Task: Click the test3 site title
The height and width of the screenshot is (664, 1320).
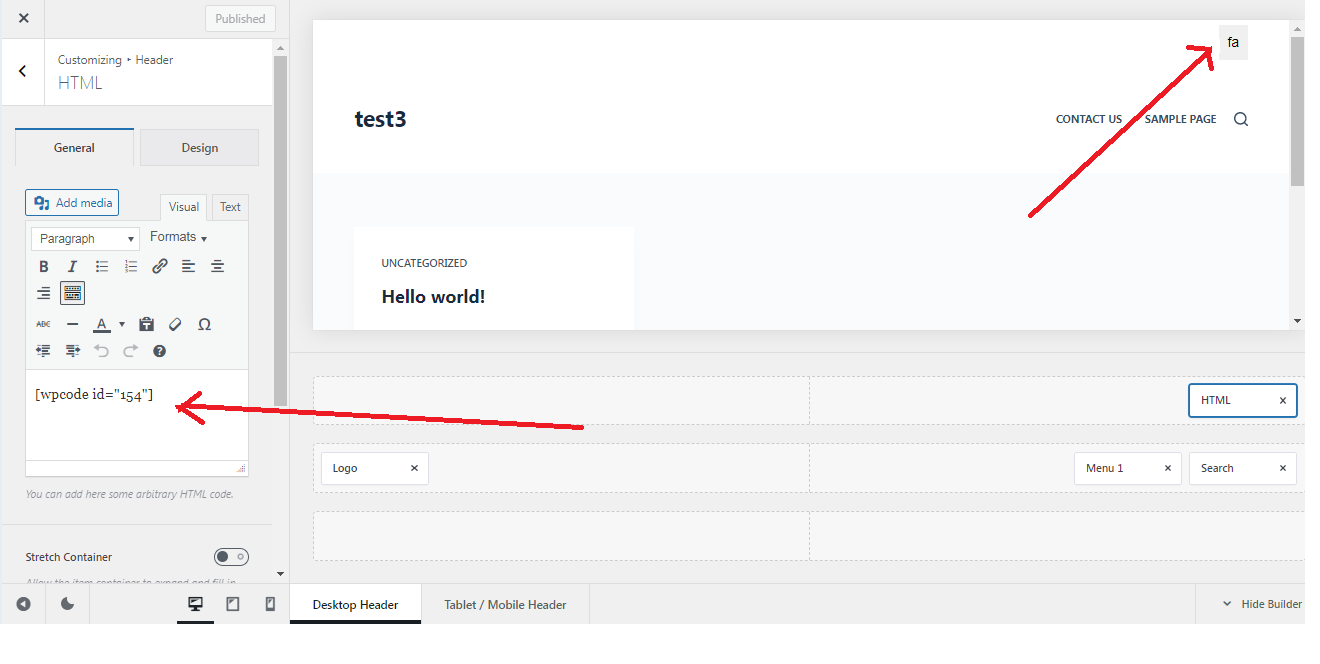Action: tap(380, 119)
